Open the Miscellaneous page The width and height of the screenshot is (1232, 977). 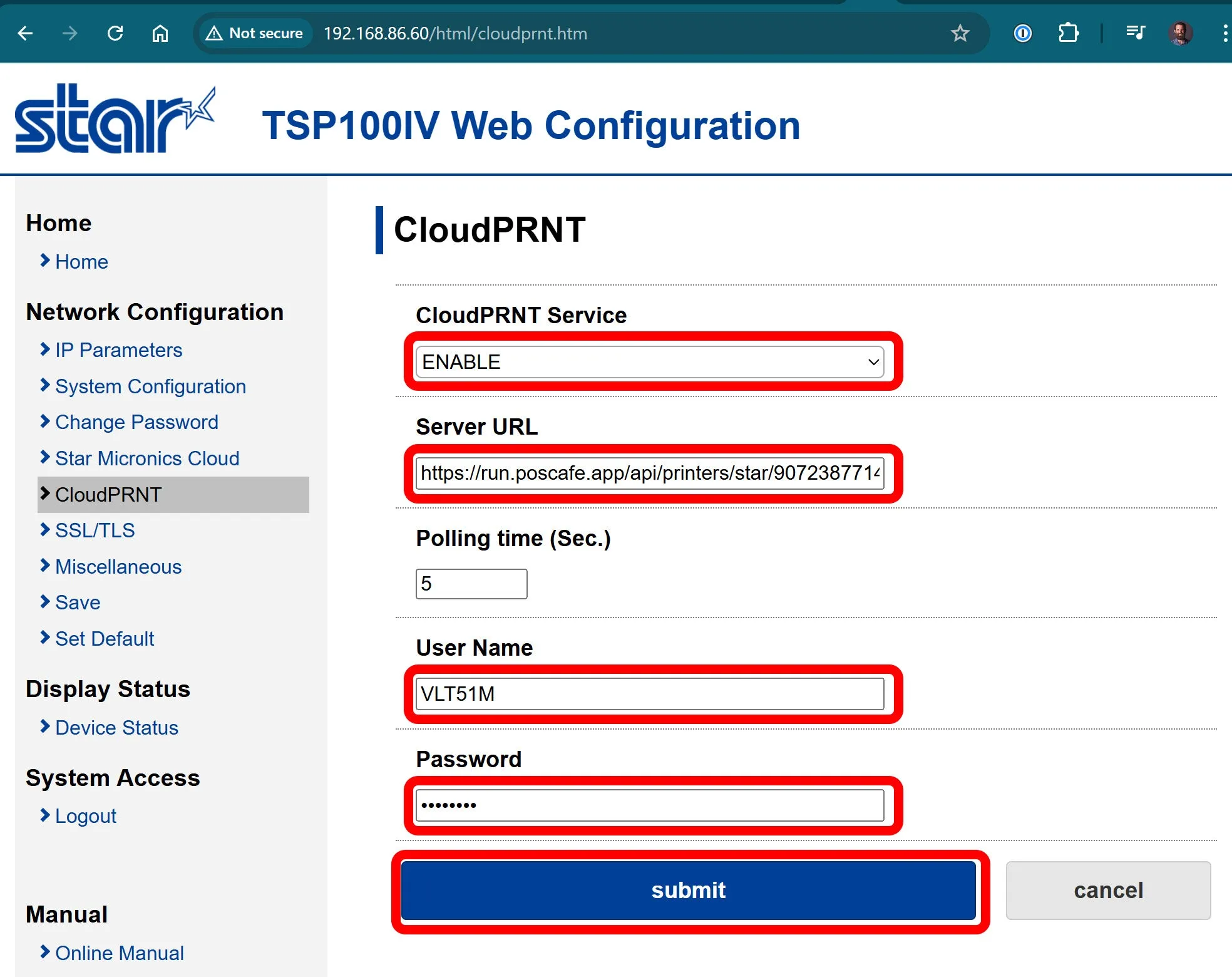click(x=118, y=567)
